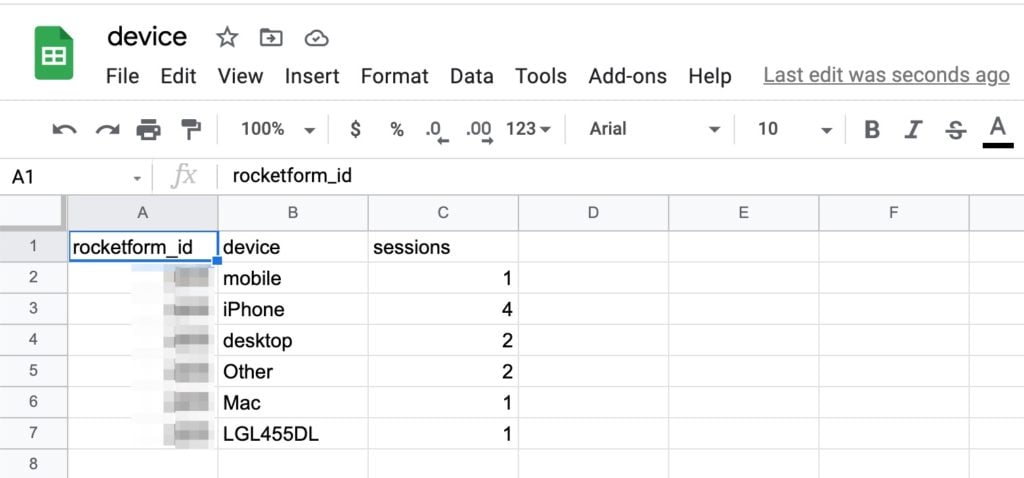Viewport: 1024px width, 478px height.
Task: Open the Last edit history link
Action: [886, 75]
